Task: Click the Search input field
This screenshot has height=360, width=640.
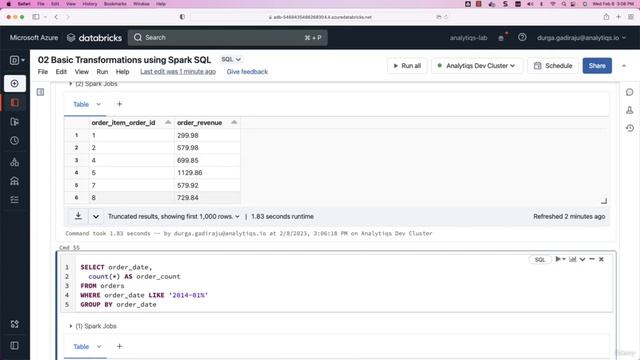Action: [x=228, y=38]
